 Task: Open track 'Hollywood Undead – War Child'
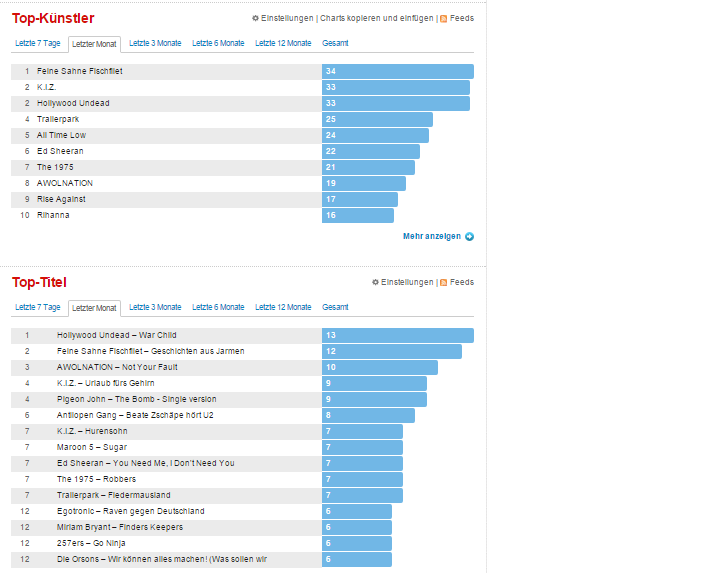(x=116, y=335)
